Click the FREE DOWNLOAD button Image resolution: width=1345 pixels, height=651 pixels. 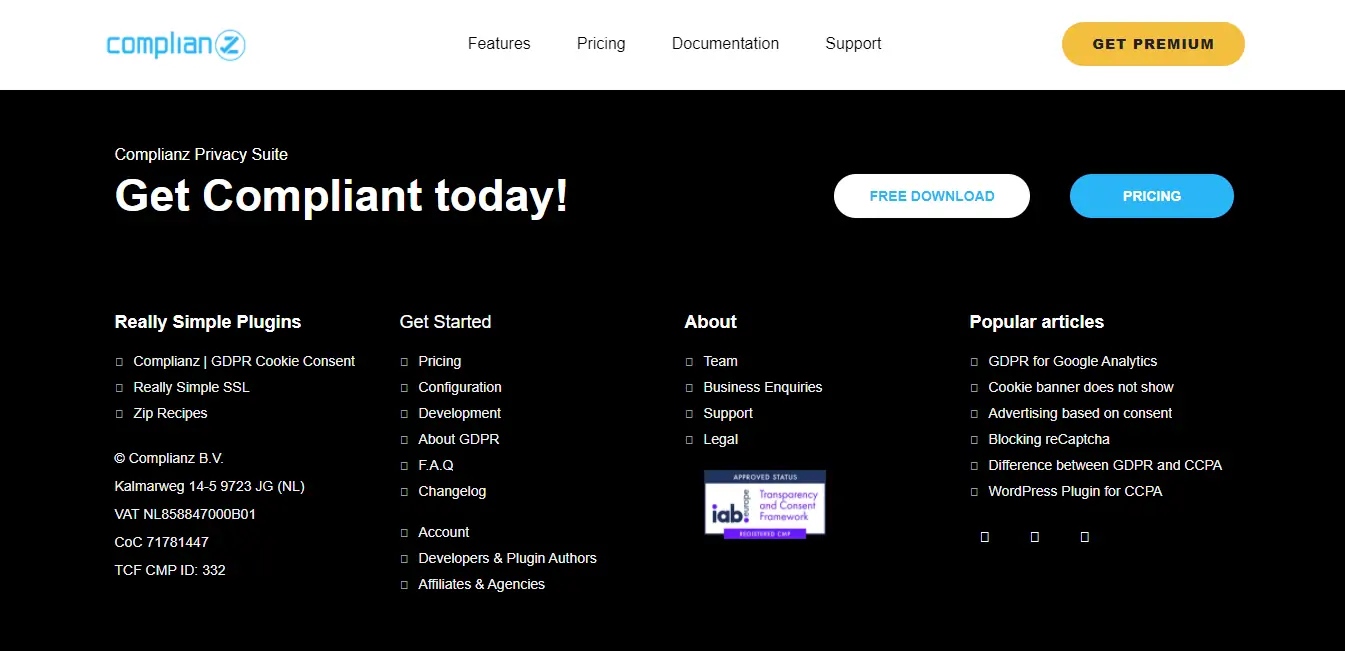point(931,196)
